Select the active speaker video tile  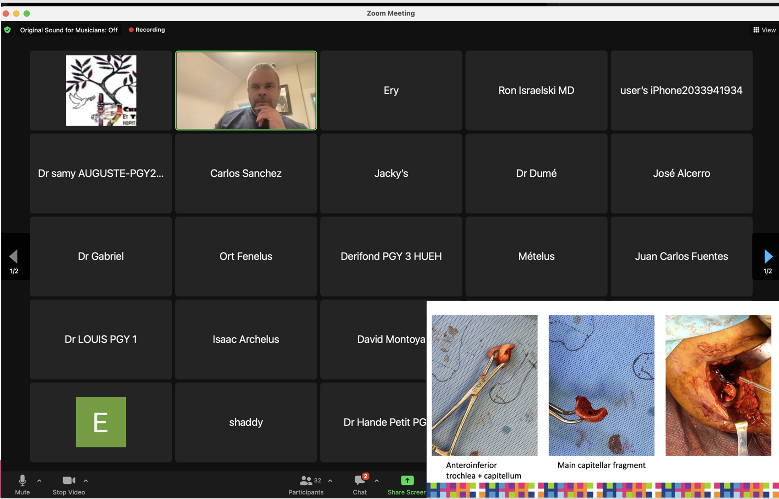pyautogui.click(x=246, y=90)
